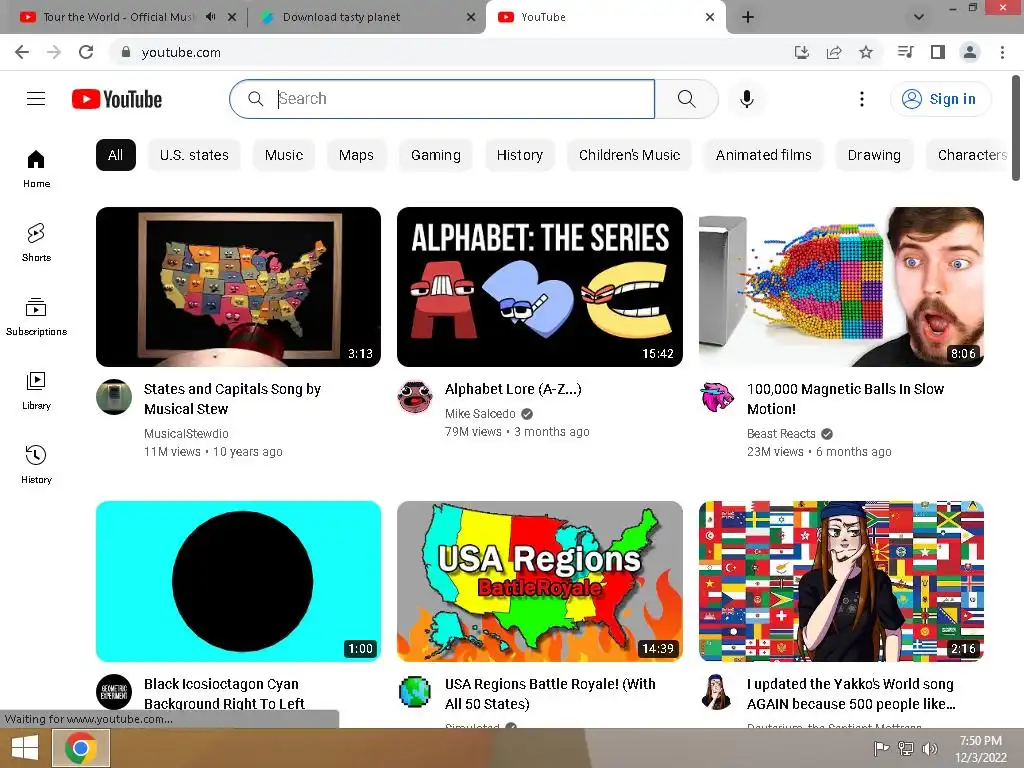
Task: Open MusicalStewdio channel avatar
Action: (114, 397)
